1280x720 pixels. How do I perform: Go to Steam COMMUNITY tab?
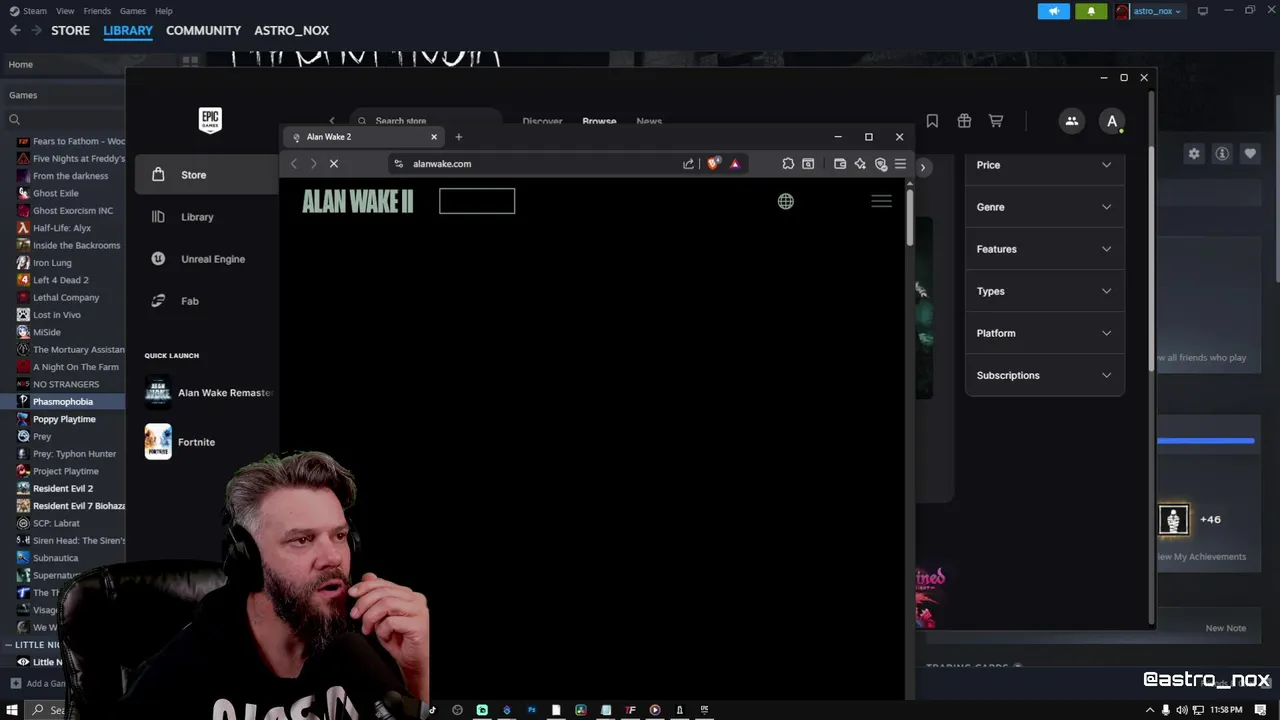coord(203,31)
